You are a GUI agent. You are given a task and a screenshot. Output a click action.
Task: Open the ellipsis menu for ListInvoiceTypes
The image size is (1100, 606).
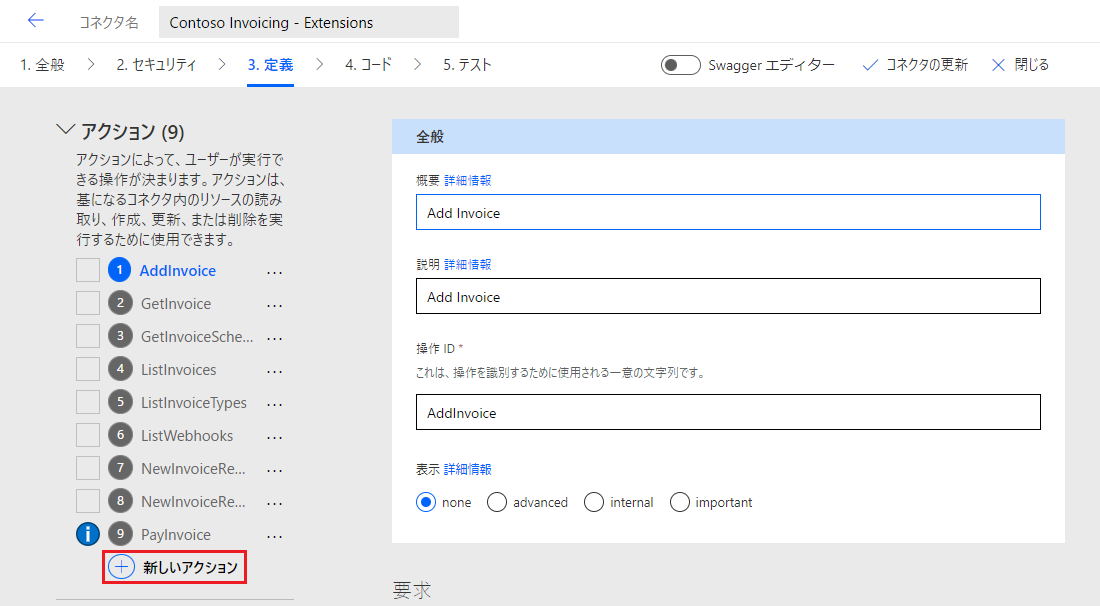[x=274, y=403]
